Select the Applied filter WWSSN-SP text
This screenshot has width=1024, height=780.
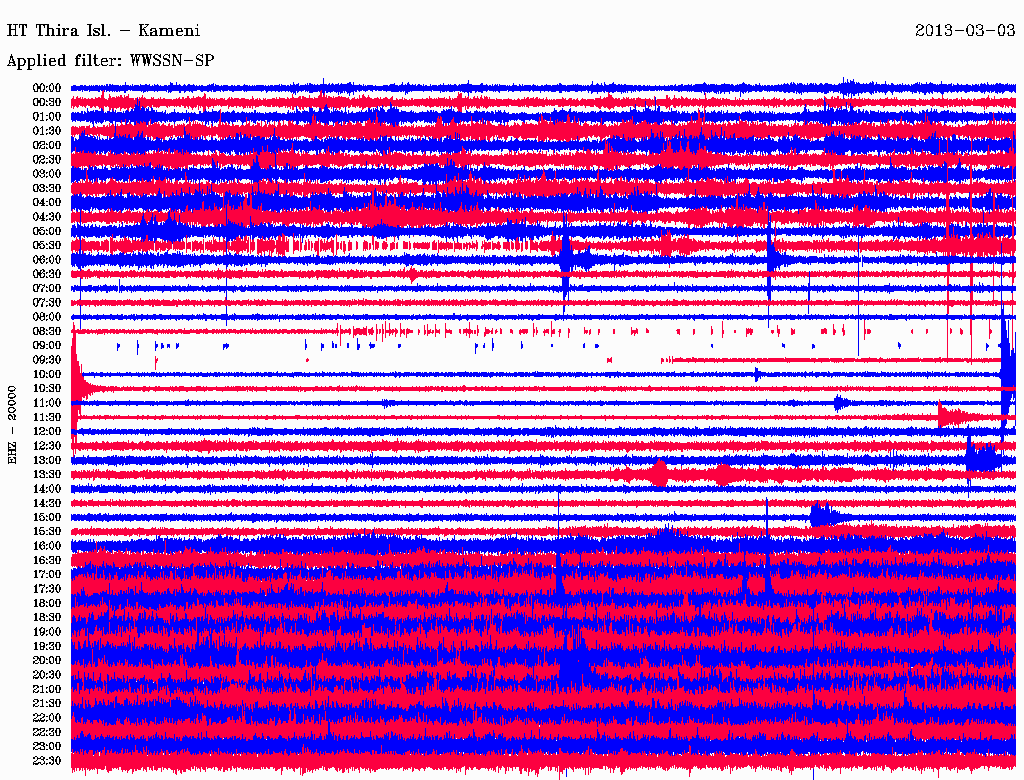click(x=110, y=61)
